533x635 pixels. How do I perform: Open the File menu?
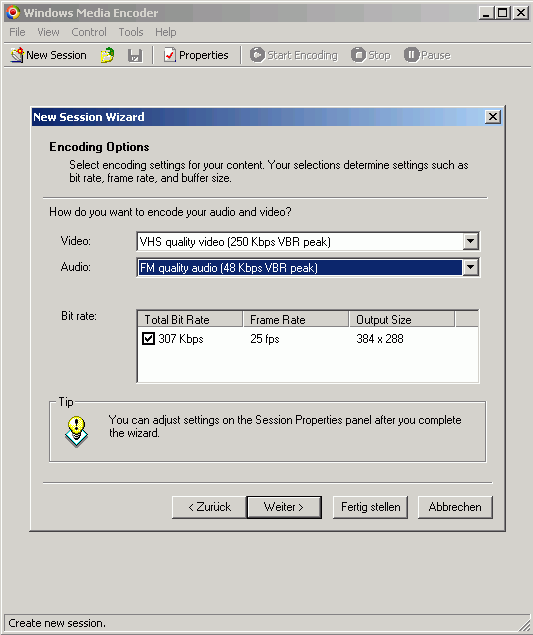[x=17, y=32]
